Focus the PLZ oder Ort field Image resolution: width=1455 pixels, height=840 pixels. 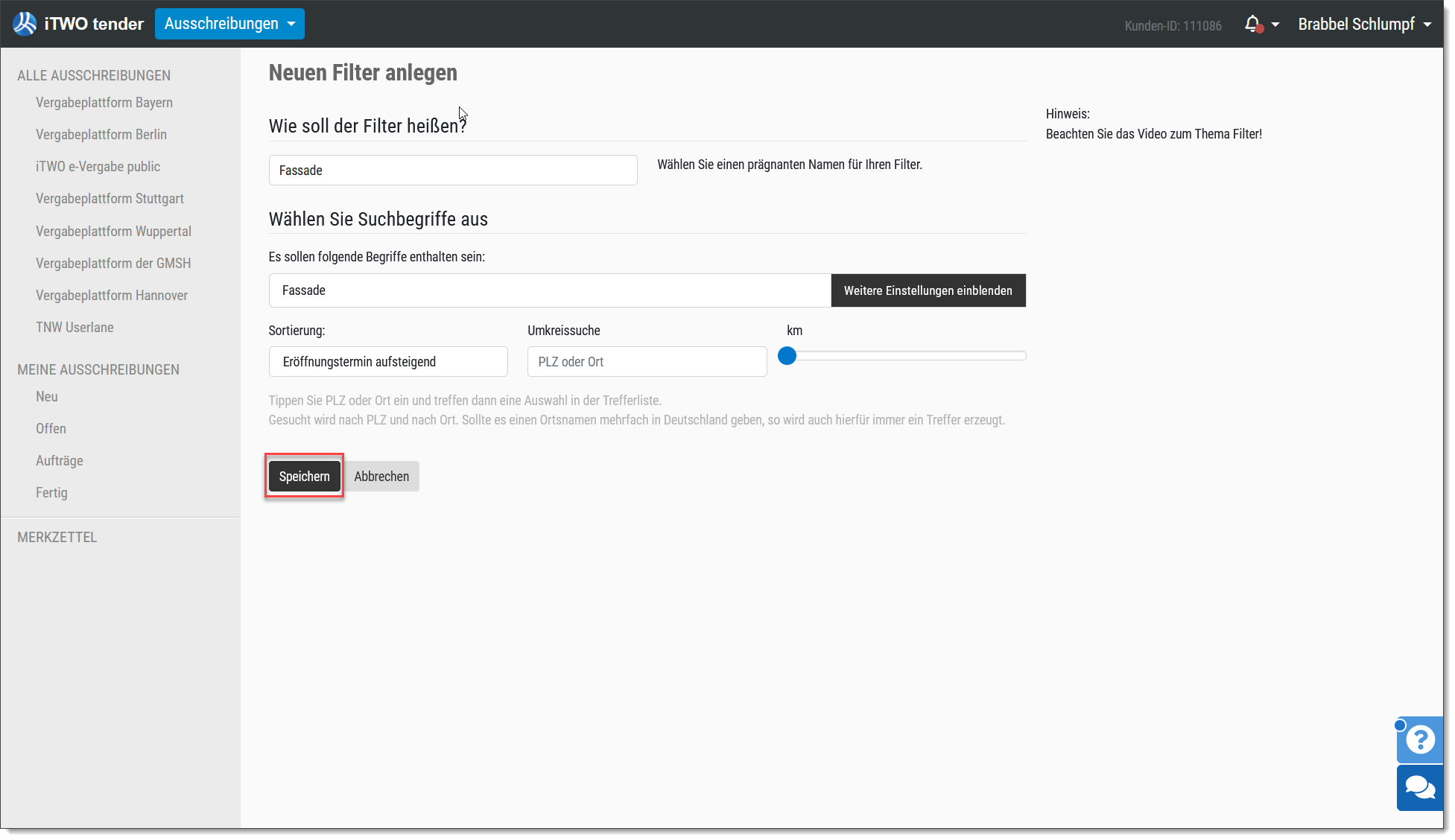point(647,362)
